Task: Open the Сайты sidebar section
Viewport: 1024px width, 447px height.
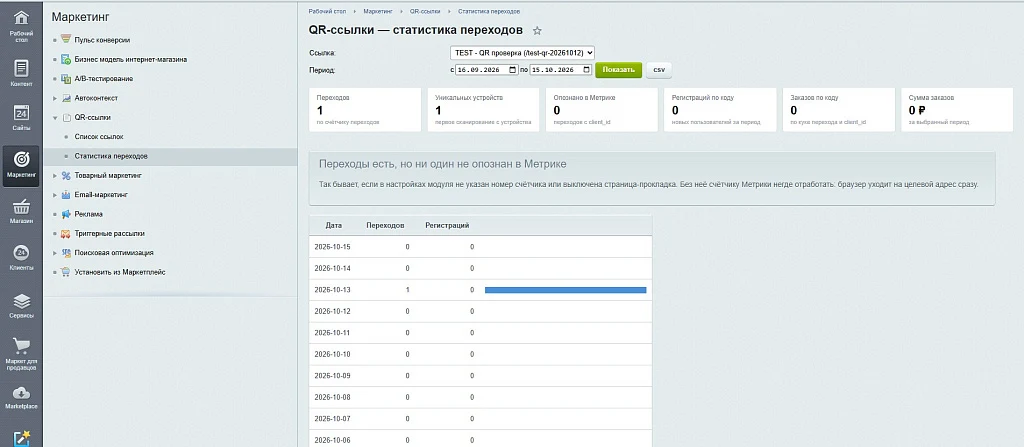Action: pos(22,118)
